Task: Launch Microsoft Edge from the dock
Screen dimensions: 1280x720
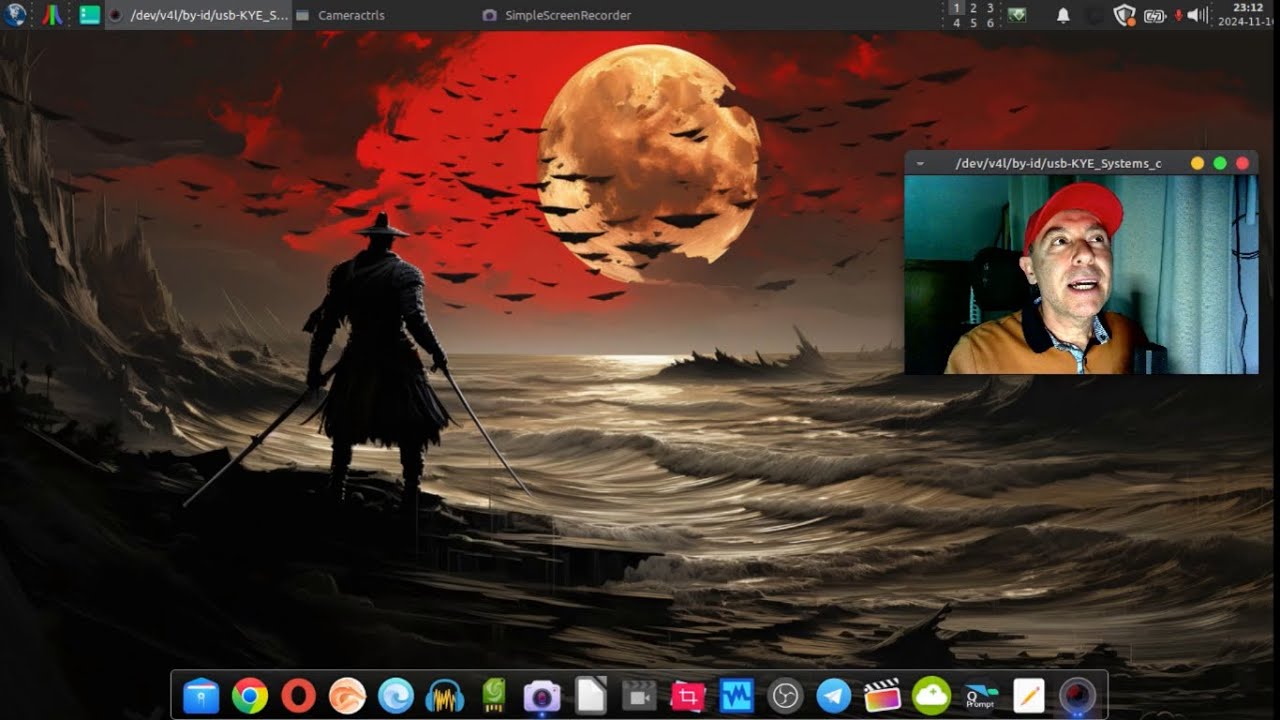Action: coord(396,695)
